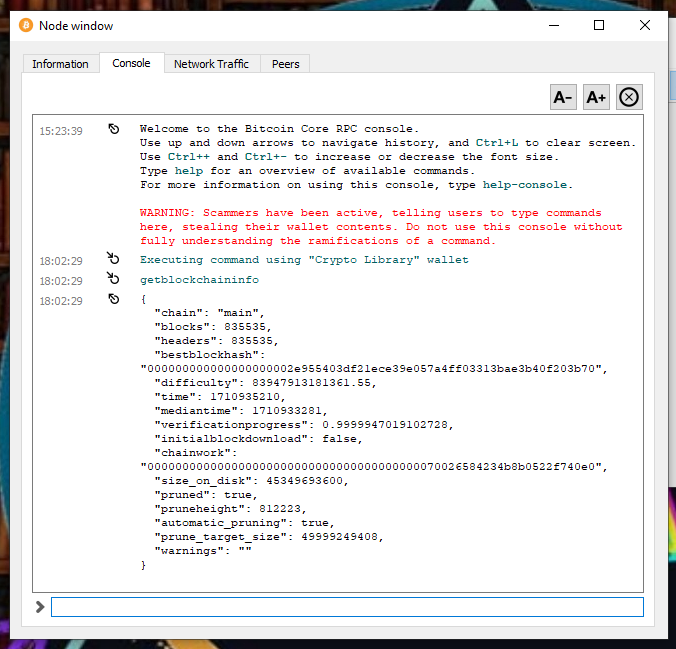Switch to the Information tab

60,64
